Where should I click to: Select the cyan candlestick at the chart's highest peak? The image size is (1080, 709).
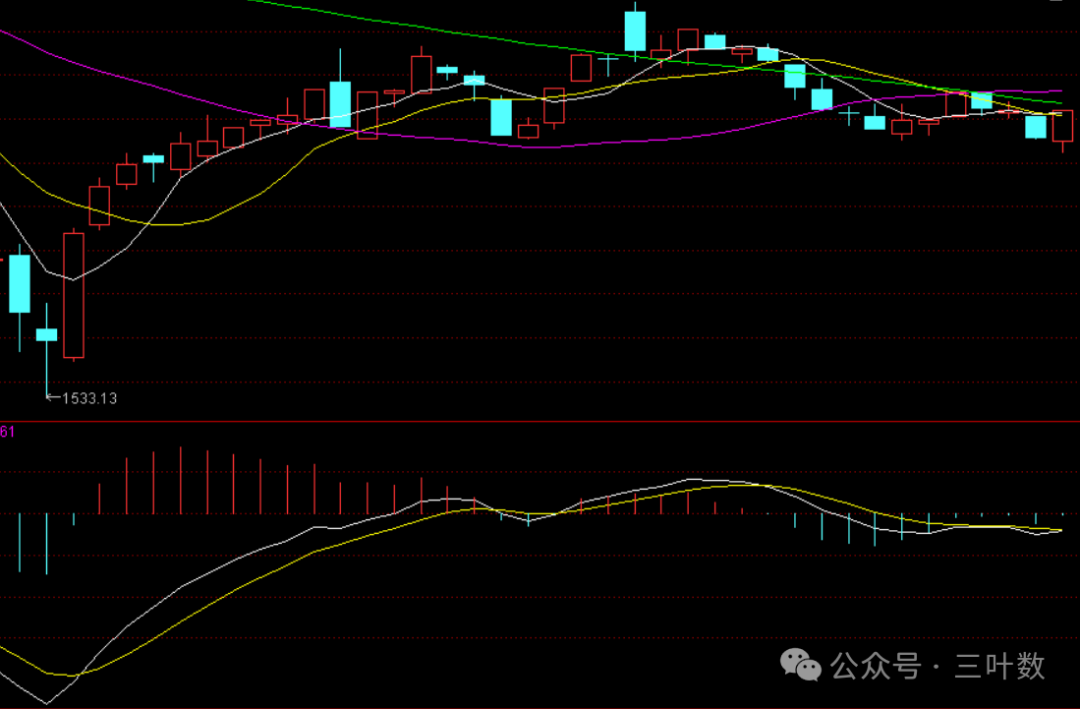[x=635, y=31]
